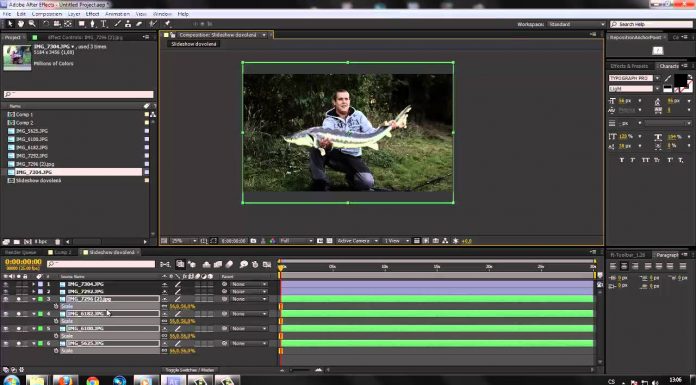
Task: Toggle the draft 3D timeline icon
Action: pyautogui.click(x=192, y=264)
